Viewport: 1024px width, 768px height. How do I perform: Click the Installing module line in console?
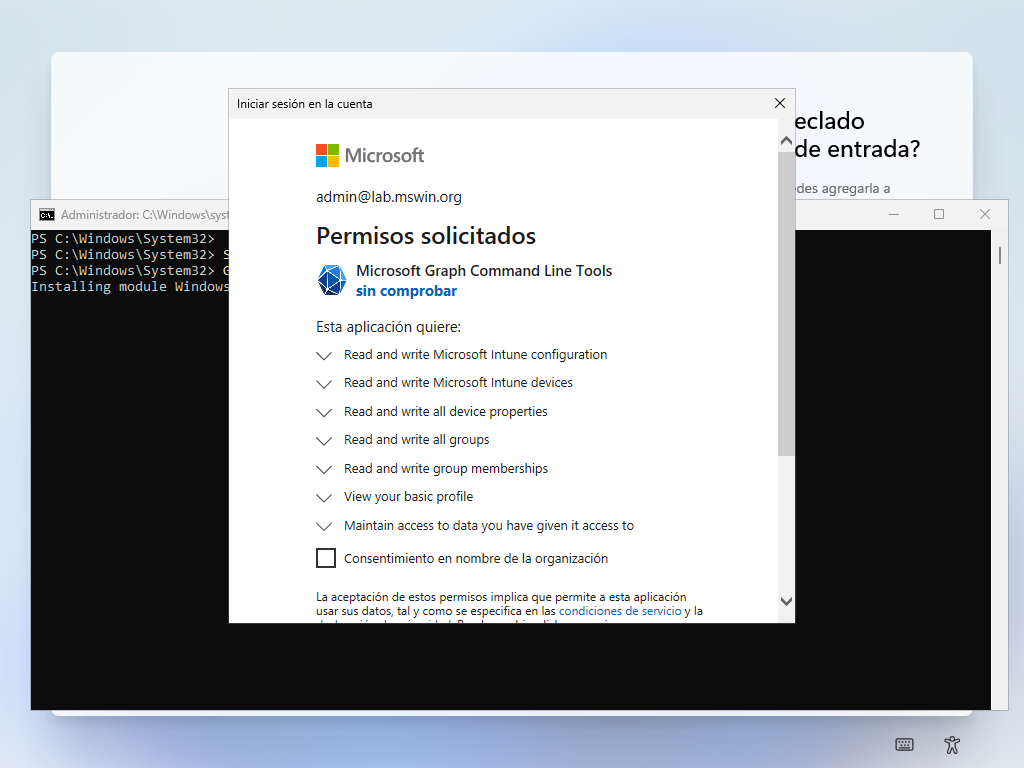tap(130, 287)
